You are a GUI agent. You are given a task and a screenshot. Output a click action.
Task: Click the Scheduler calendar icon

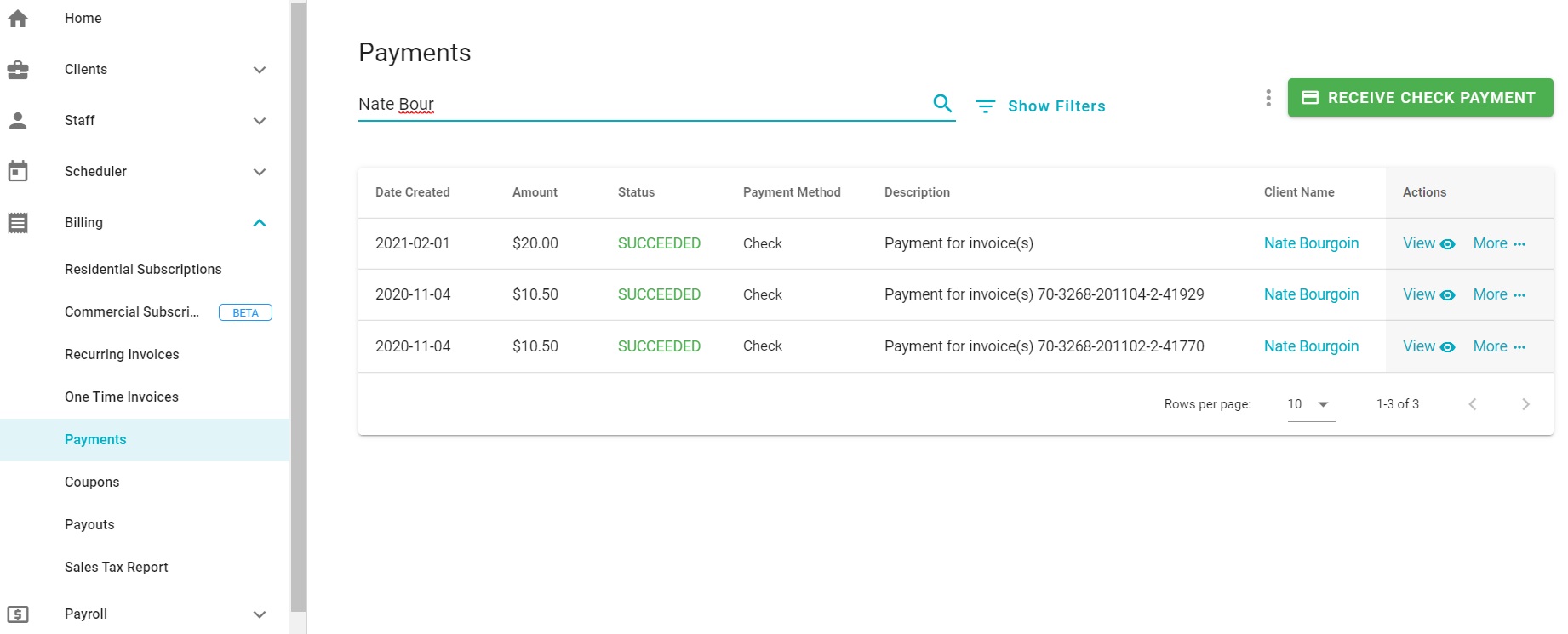click(18, 171)
